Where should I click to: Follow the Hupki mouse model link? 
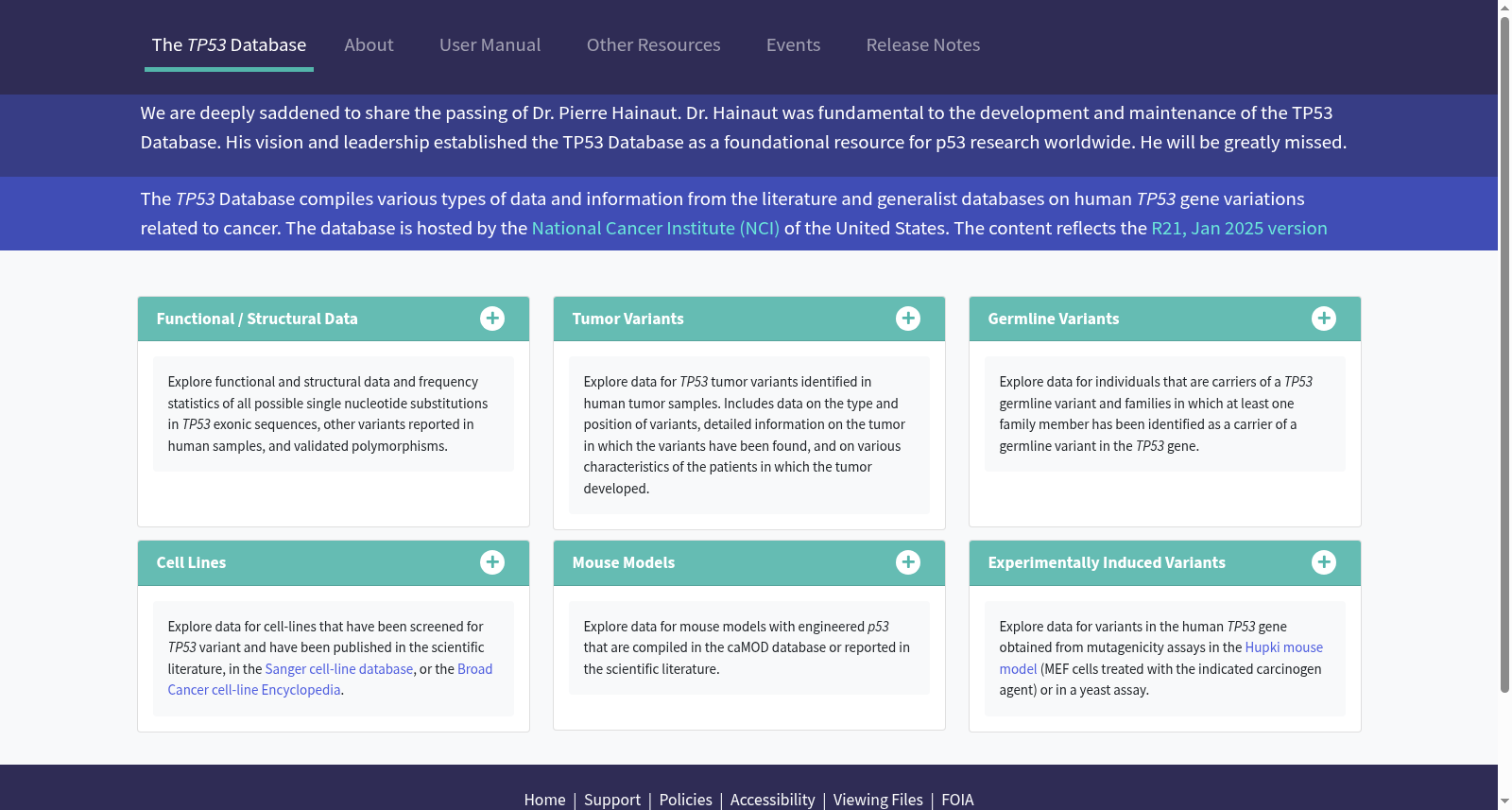(1283, 647)
